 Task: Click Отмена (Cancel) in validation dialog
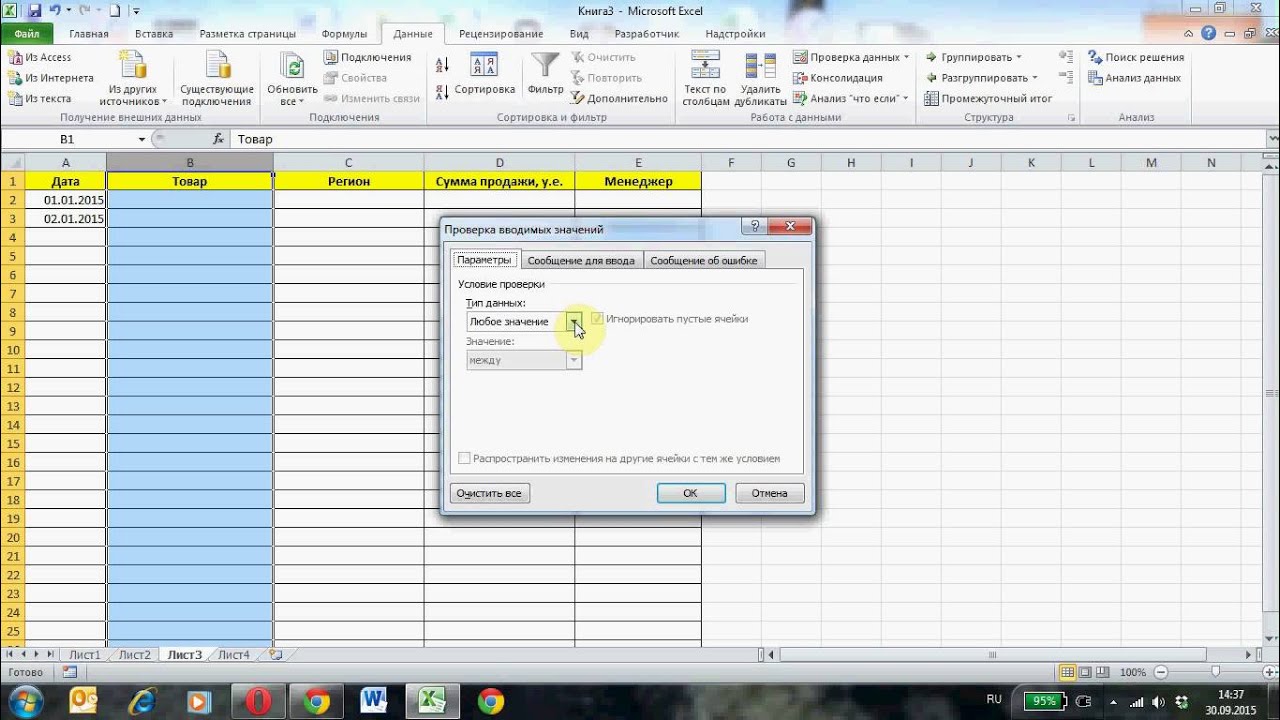(x=770, y=493)
